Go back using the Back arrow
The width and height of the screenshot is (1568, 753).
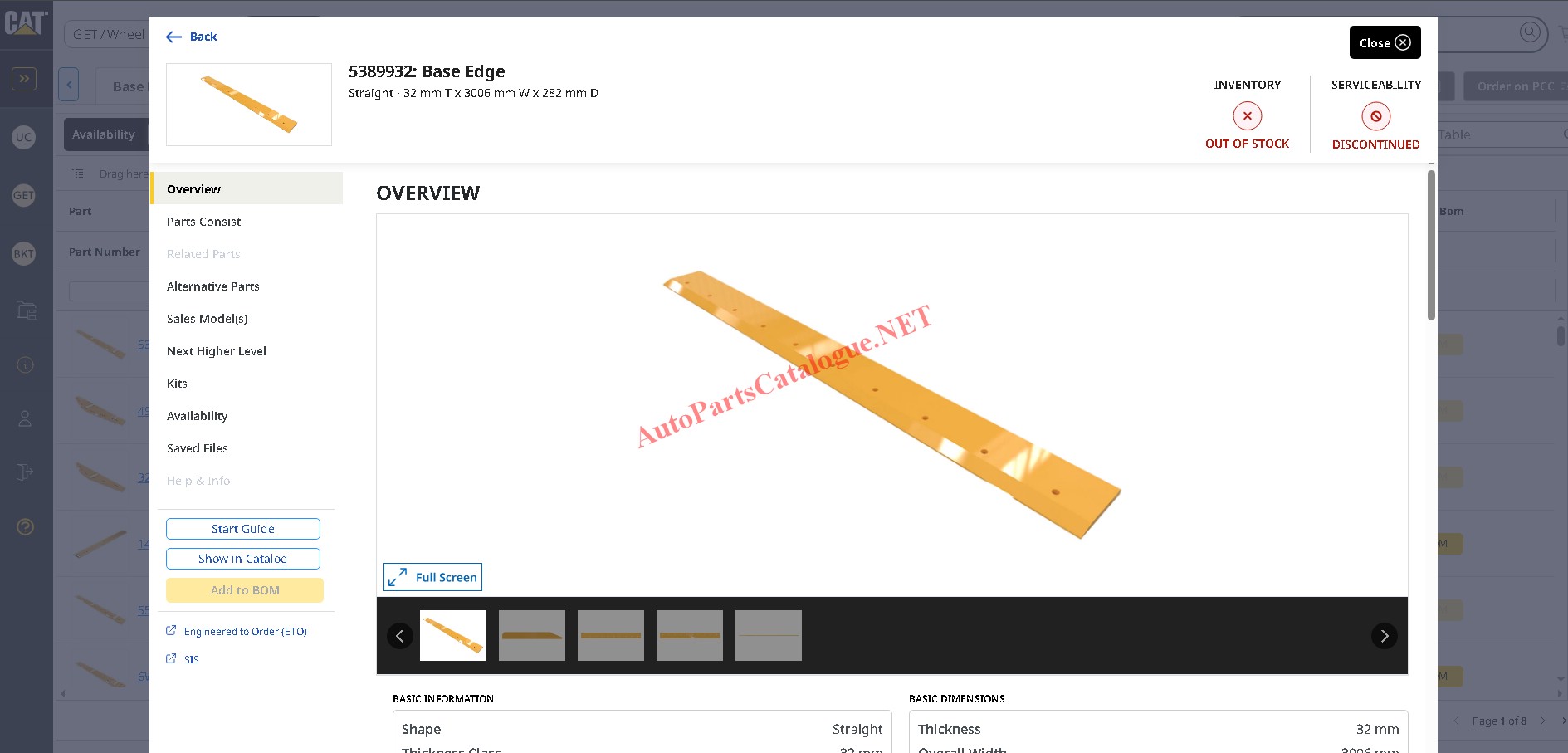pyautogui.click(x=192, y=37)
